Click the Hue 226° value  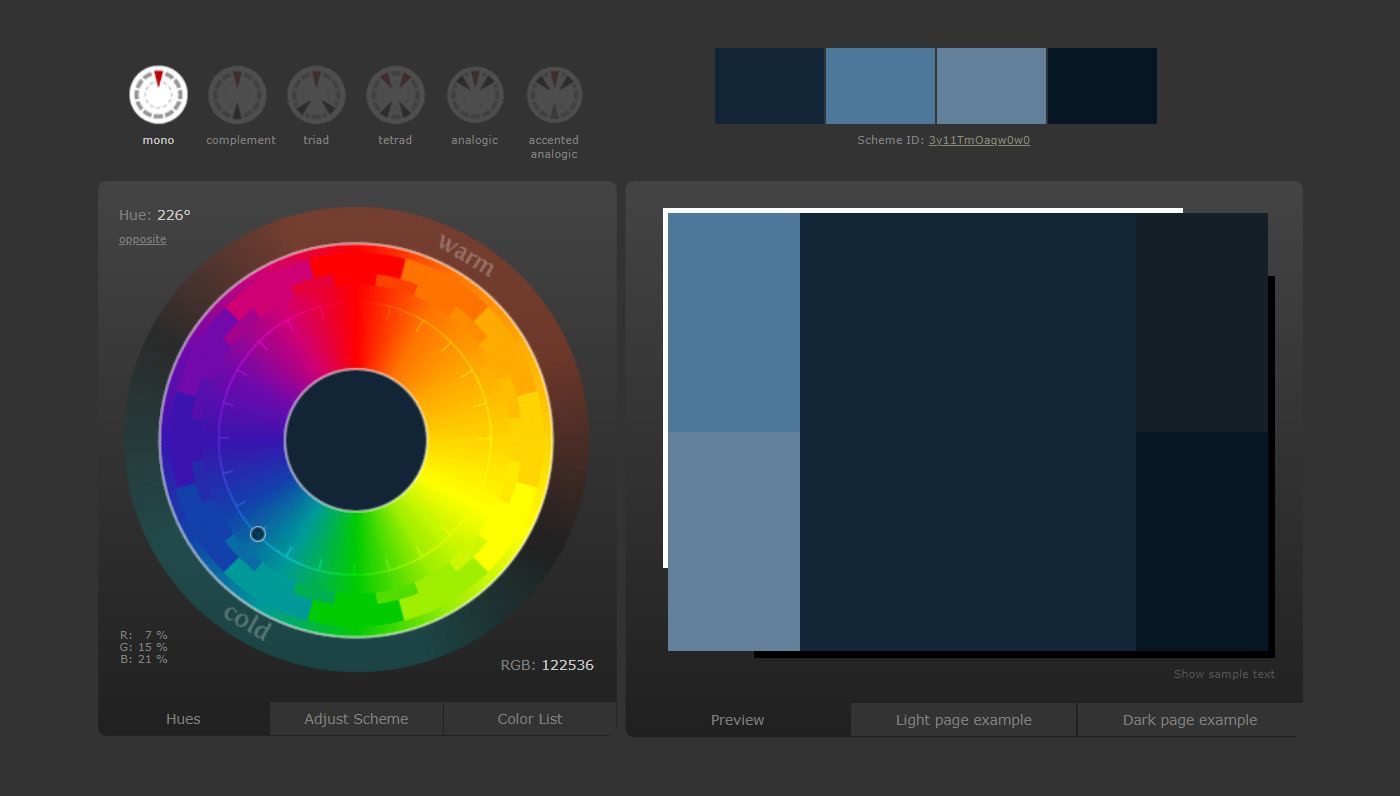coord(173,215)
